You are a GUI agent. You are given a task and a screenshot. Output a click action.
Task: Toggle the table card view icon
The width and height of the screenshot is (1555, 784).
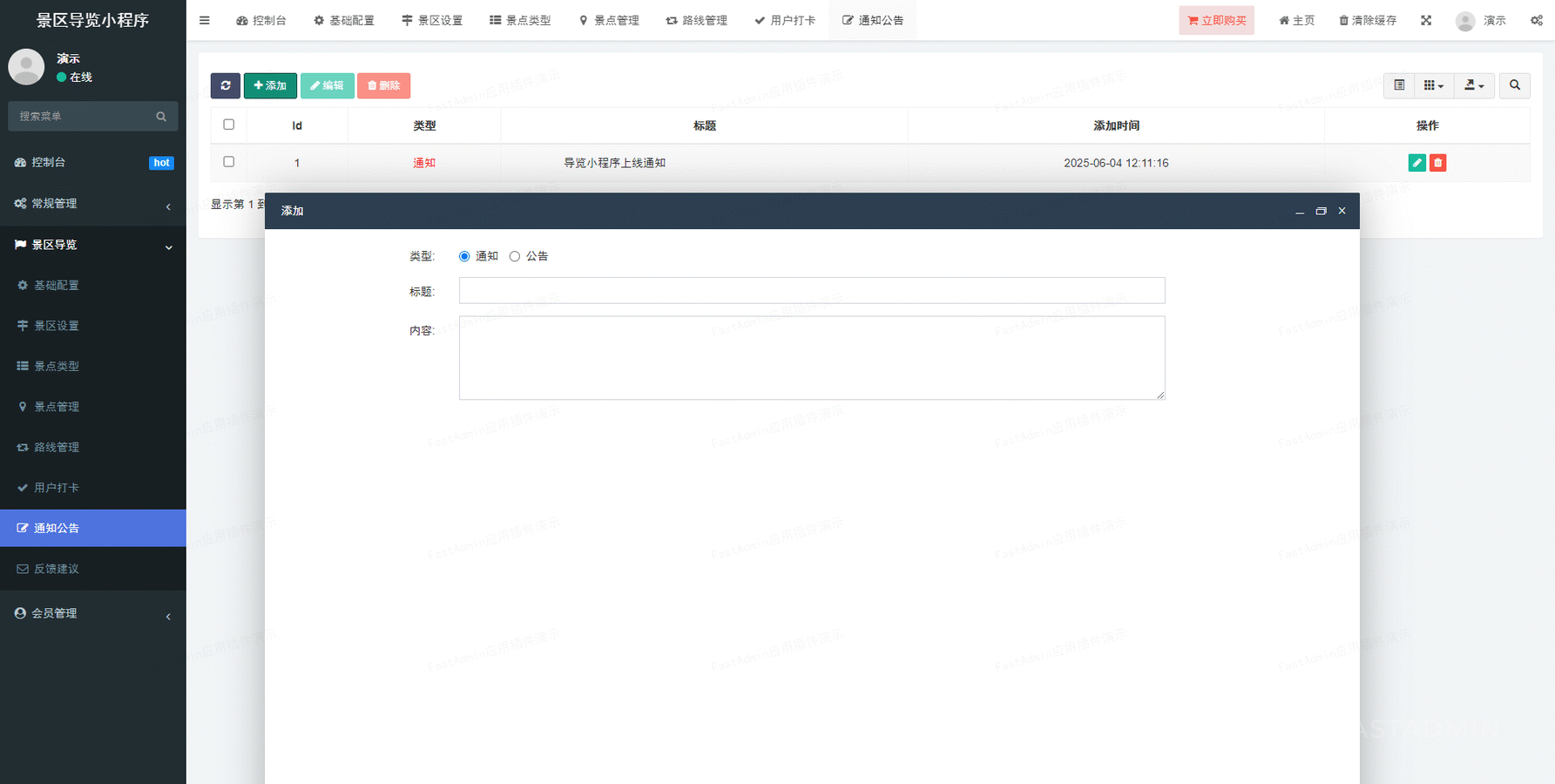pyautogui.click(x=1399, y=85)
